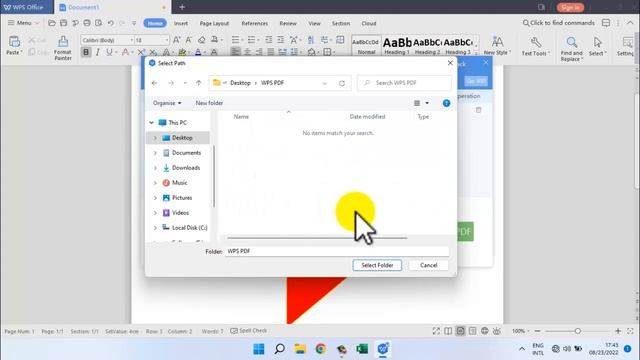
Task: Click the Search WPS PDF field
Action: pyautogui.click(x=404, y=83)
